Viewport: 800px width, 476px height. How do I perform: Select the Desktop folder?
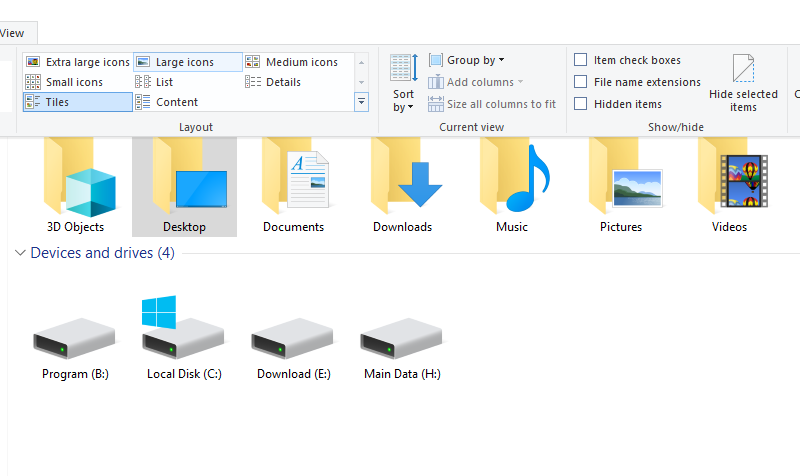[184, 186]
